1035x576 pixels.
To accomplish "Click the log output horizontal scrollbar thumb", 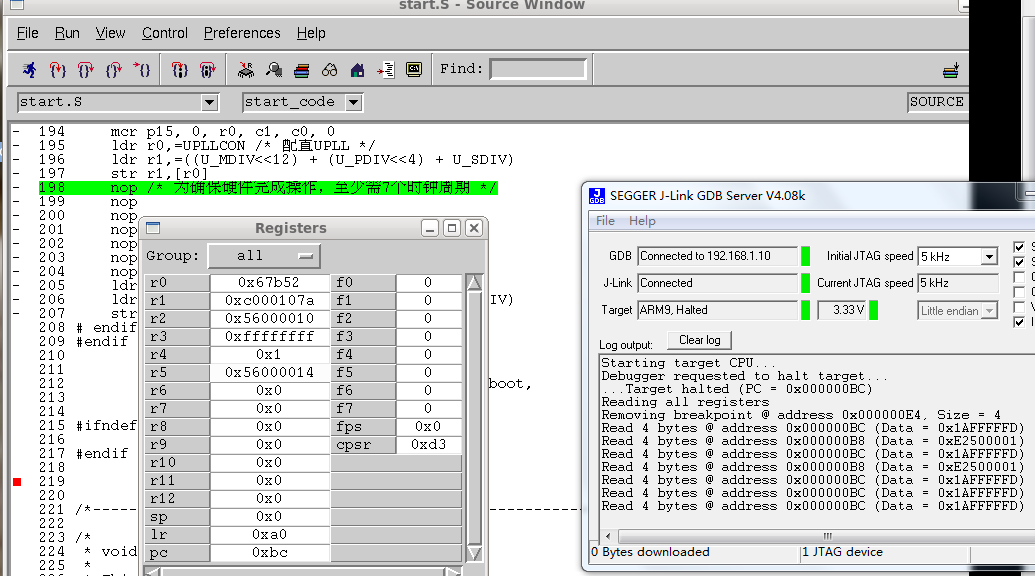I will coord(828,536).
